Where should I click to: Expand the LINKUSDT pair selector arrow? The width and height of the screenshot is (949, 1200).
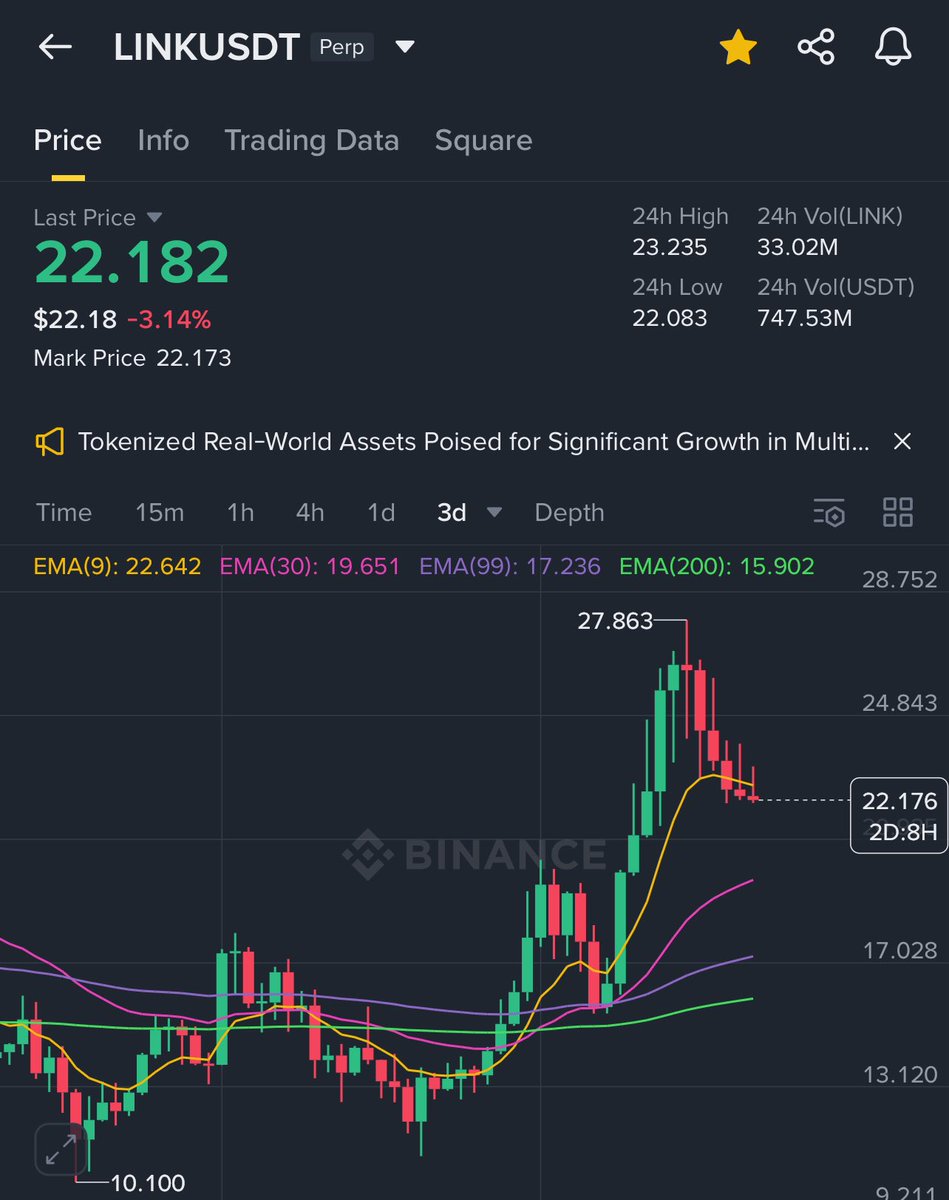coord(405,47)
